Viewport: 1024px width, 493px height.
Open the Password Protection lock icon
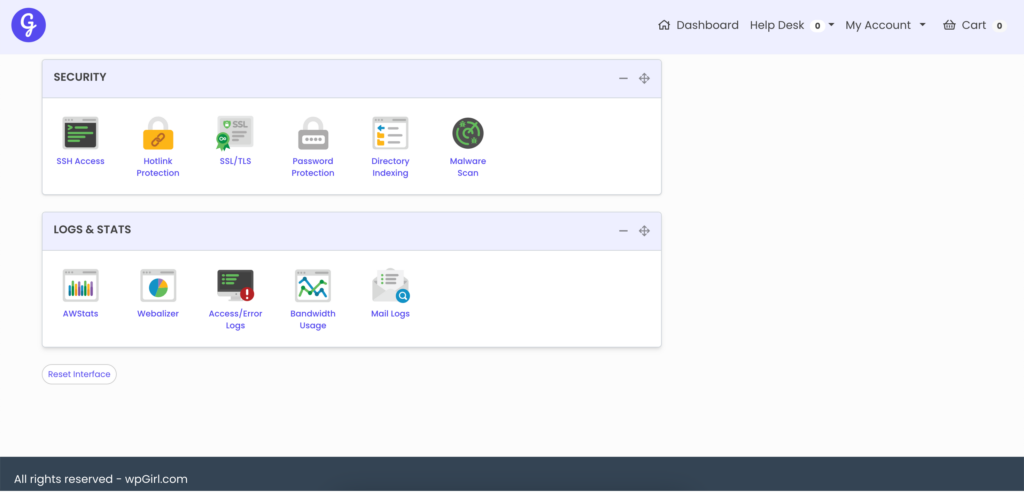[313, 133]
